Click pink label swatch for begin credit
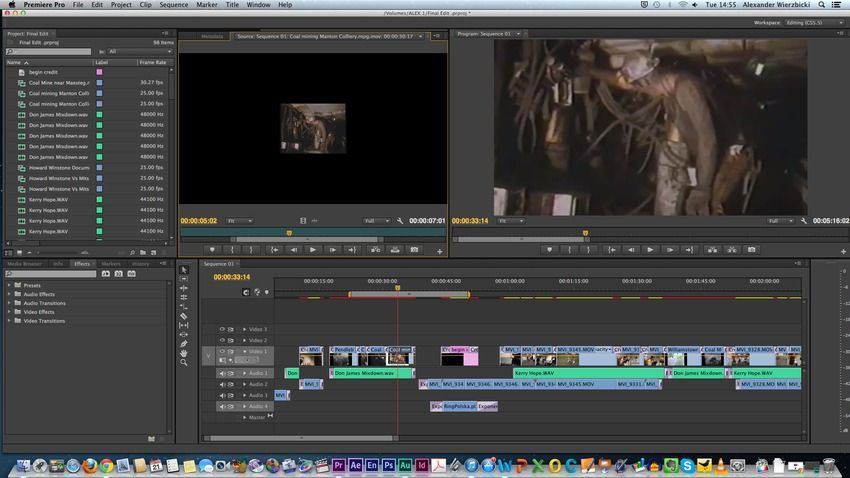The image size is (850, 478). click(99, 72)
